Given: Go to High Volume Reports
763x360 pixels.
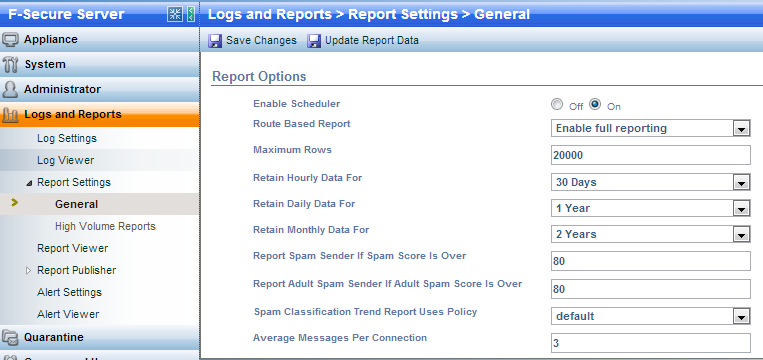Looking at the screenshot, I should pyautogui.click(x=105, y=226).
